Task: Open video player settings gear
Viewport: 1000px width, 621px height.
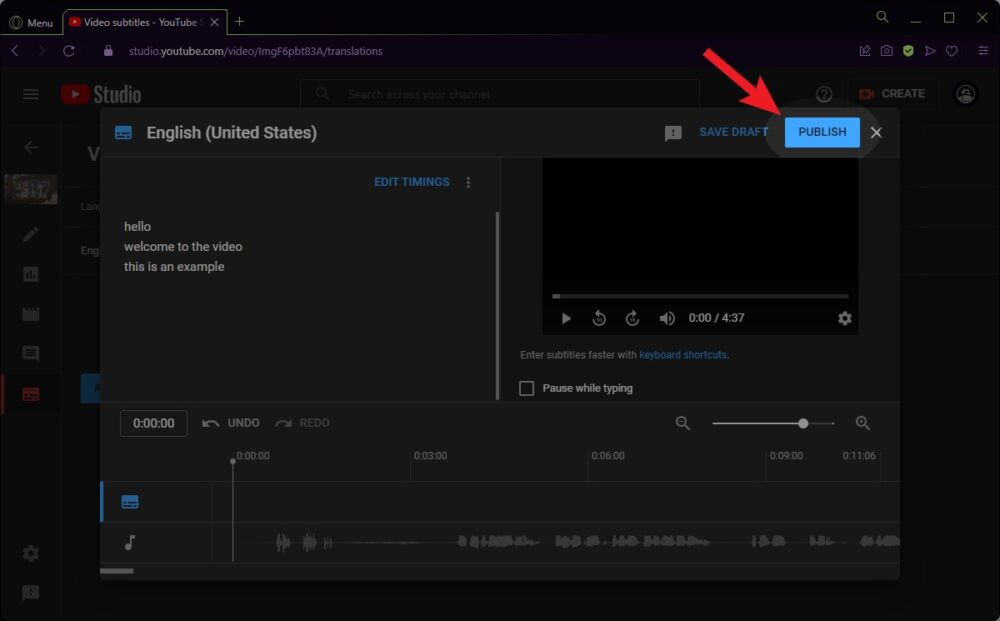Action: point(845,318)
